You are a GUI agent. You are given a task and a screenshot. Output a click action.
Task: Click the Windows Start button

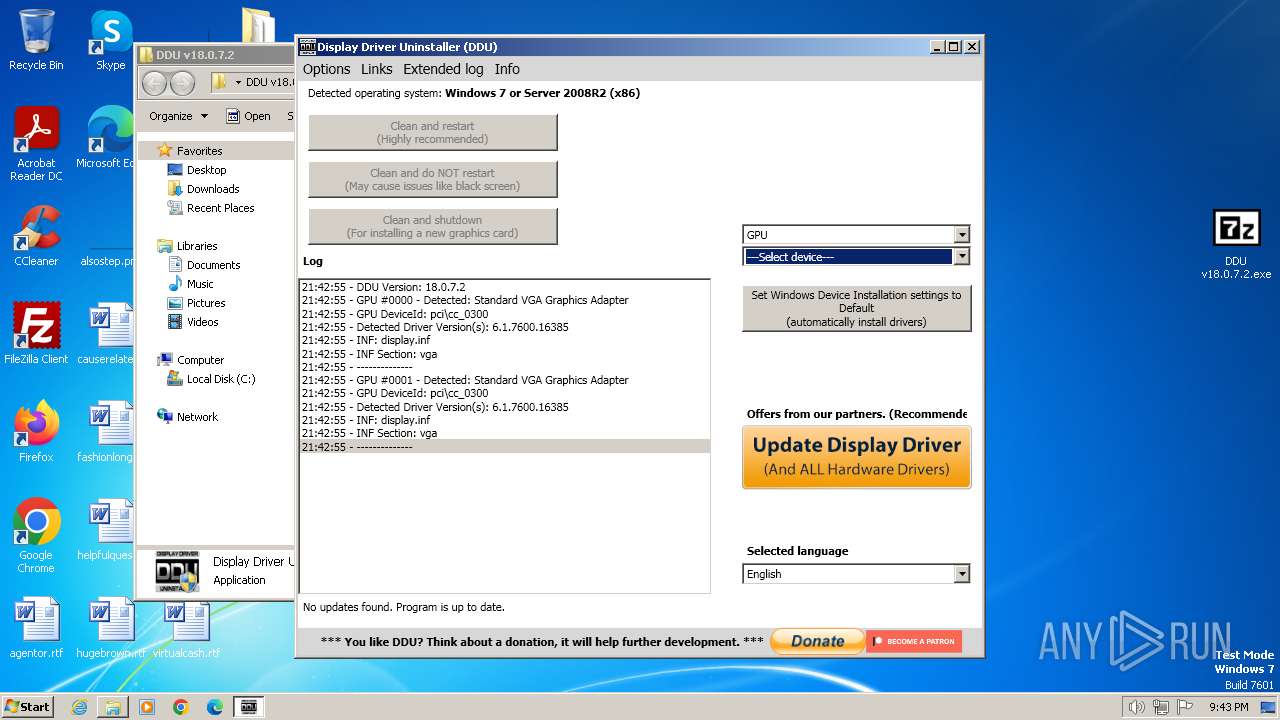point(27,707)
